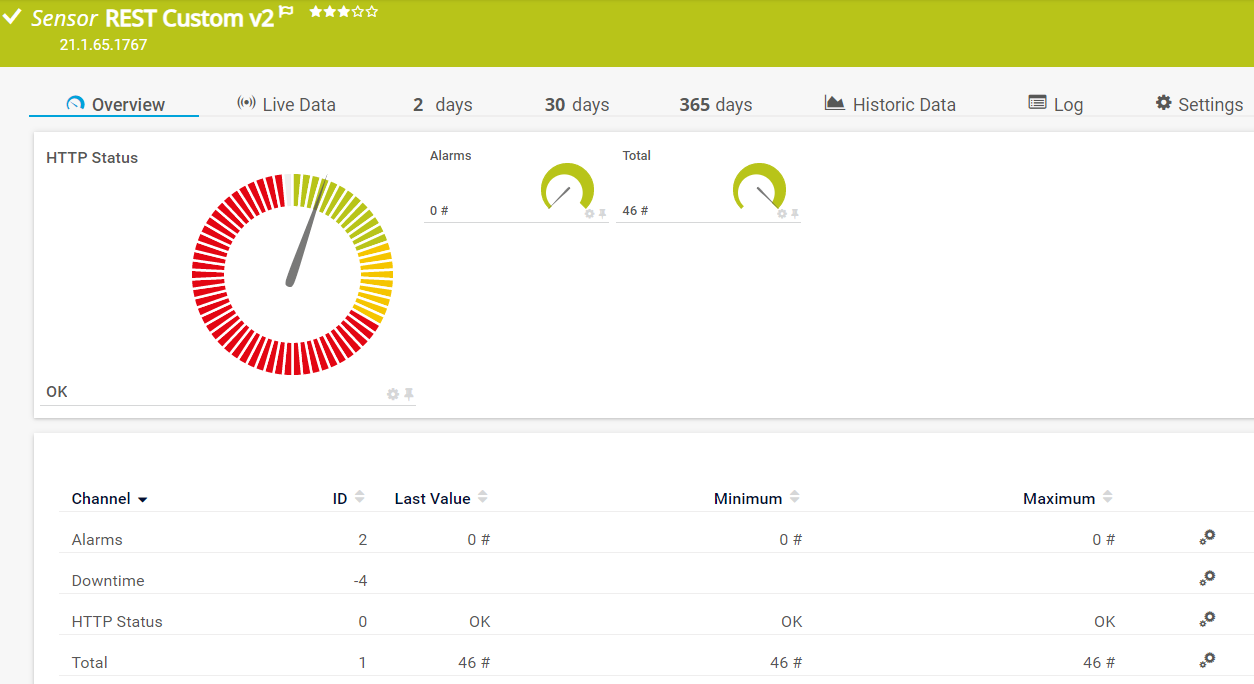The image size is (1254, 684).
Task: Pin the Alarms mini gauge
Action: click(602, 213)
